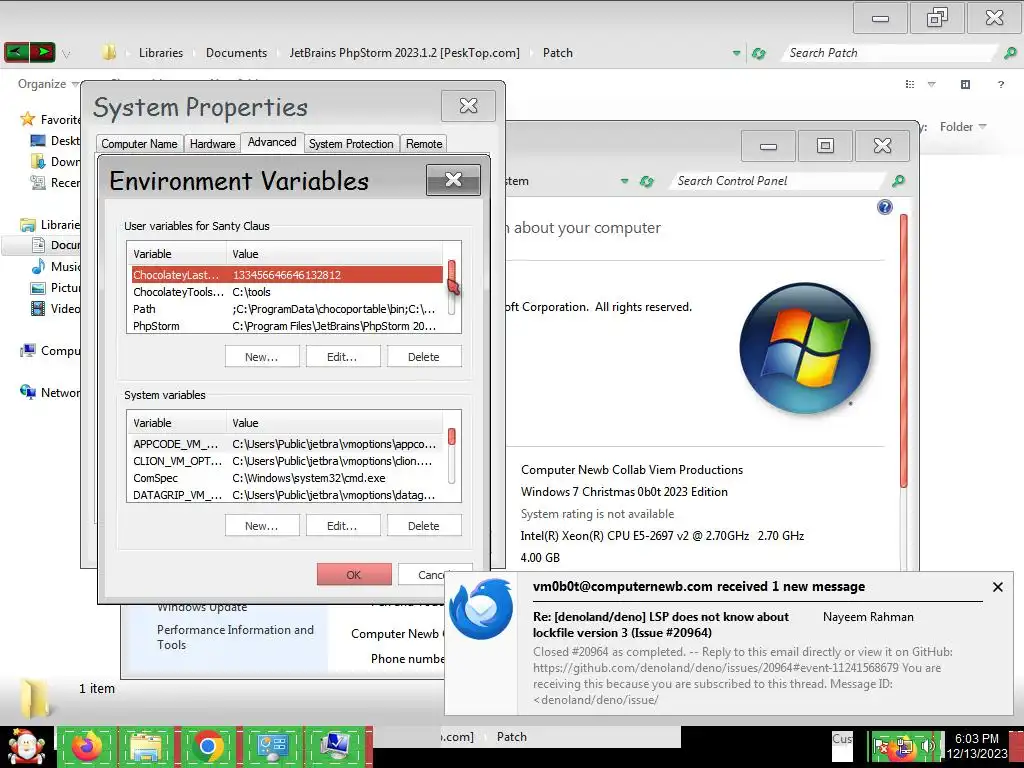Select Favorites star in navigation pane
This screenshot has height=768, width=1024.
27,119
